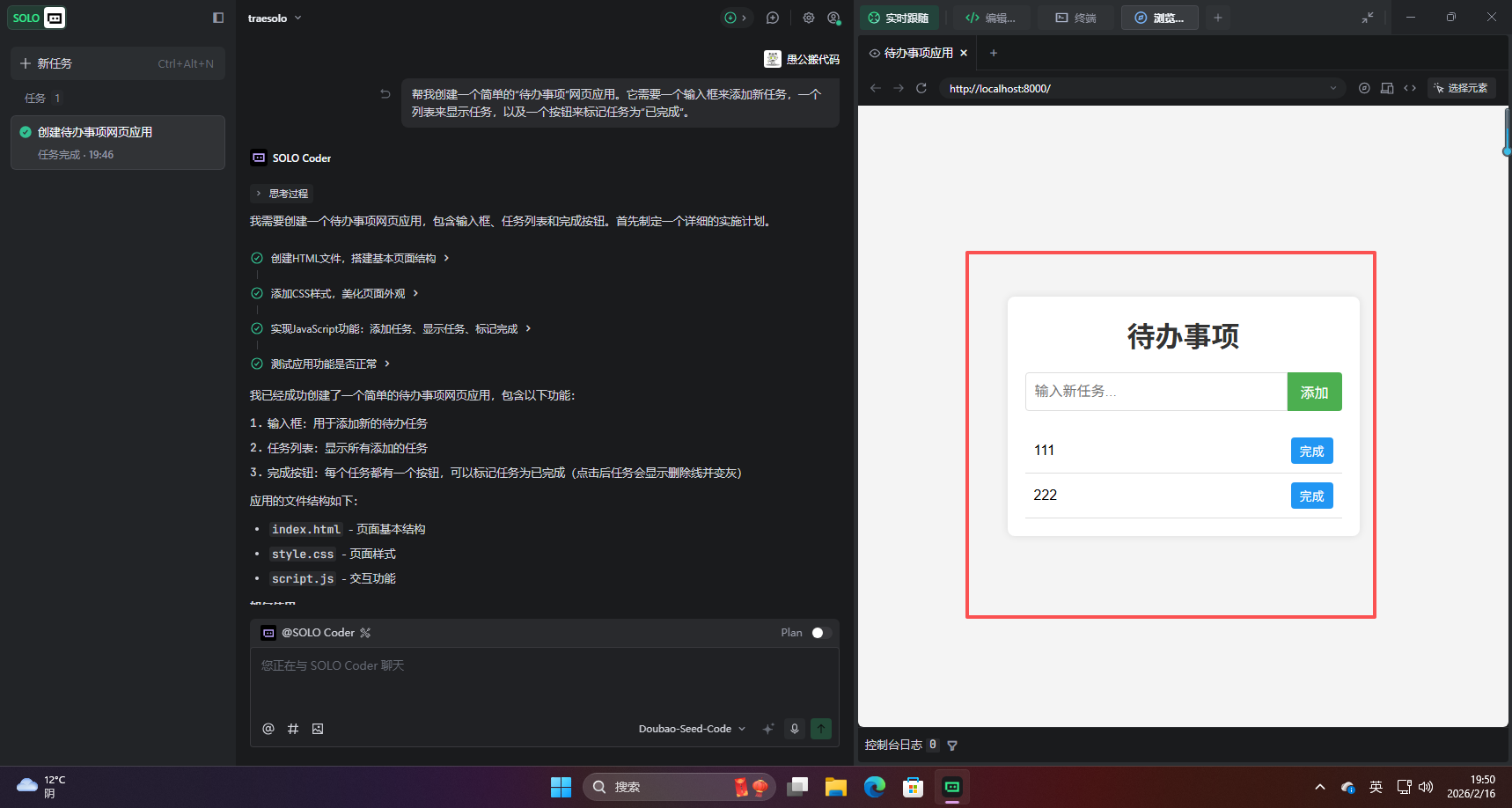Open the Doubao-Seed-Code model dropdown
This screenshot has height=808, width=1512.
click(692, 729)
